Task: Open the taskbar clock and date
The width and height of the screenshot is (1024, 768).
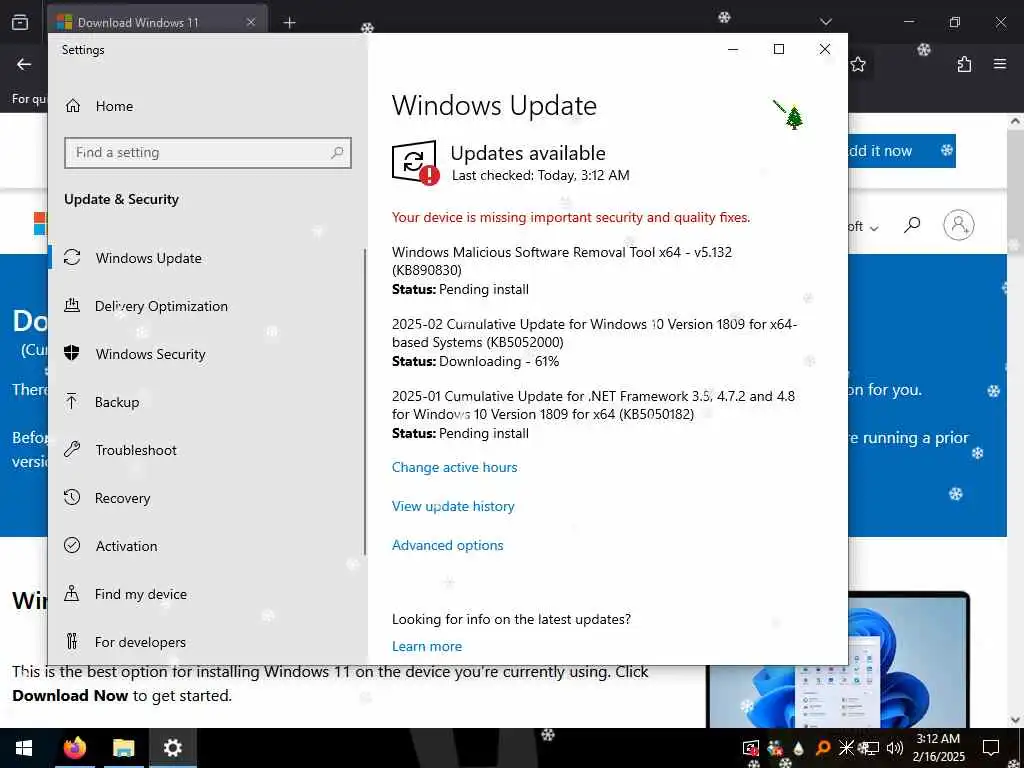Action: coord(938,748)
